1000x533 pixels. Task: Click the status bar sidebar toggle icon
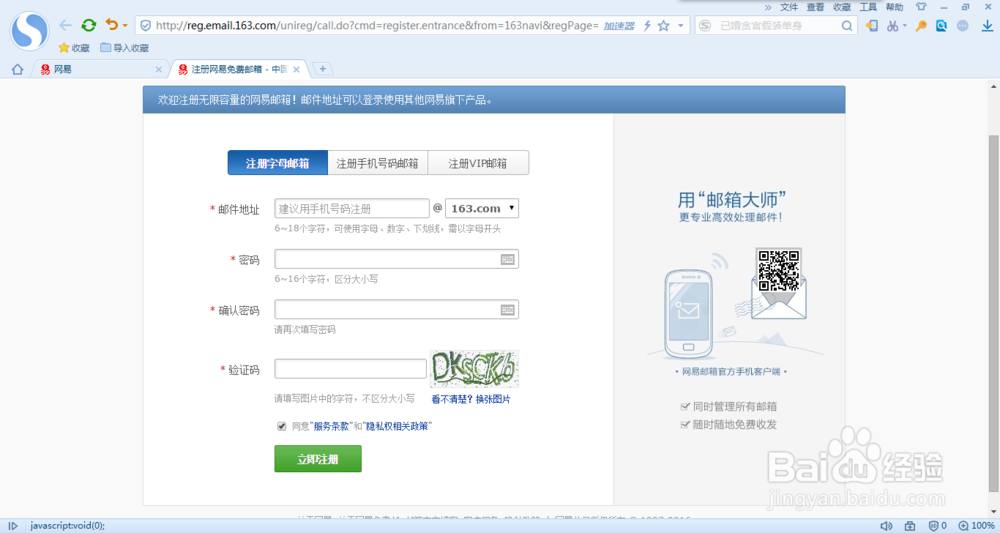click(x=12, y=525)
